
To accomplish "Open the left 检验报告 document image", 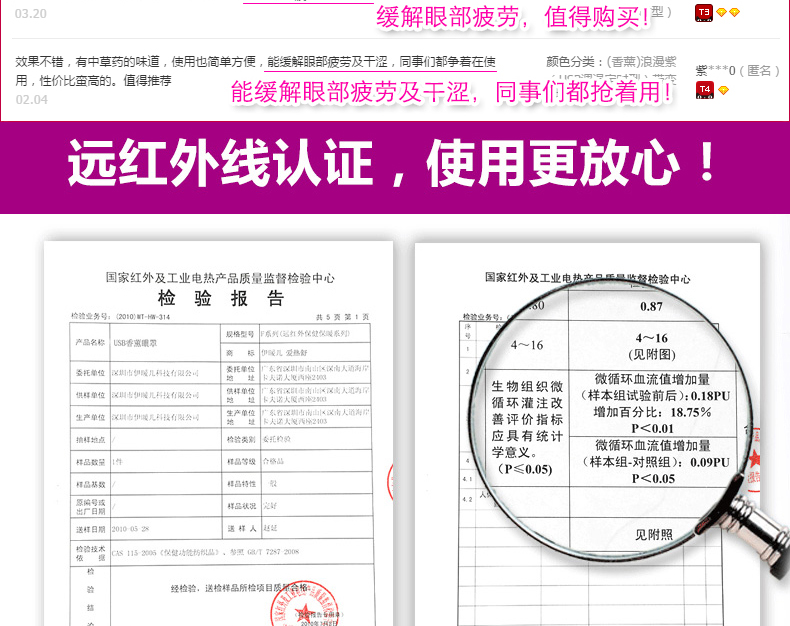I will tap(219, 433).
